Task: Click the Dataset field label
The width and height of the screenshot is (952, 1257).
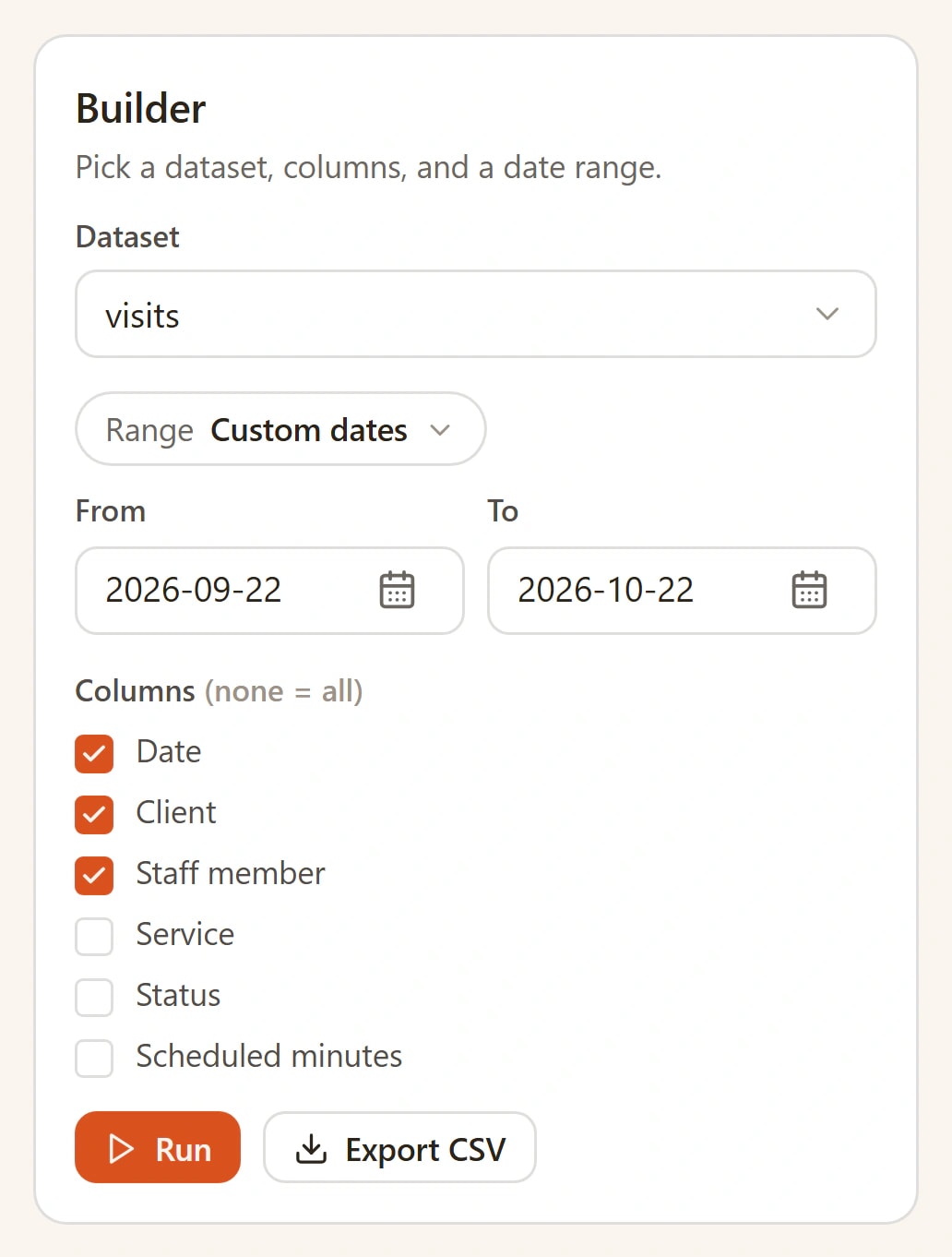Action: pos(127,237)
